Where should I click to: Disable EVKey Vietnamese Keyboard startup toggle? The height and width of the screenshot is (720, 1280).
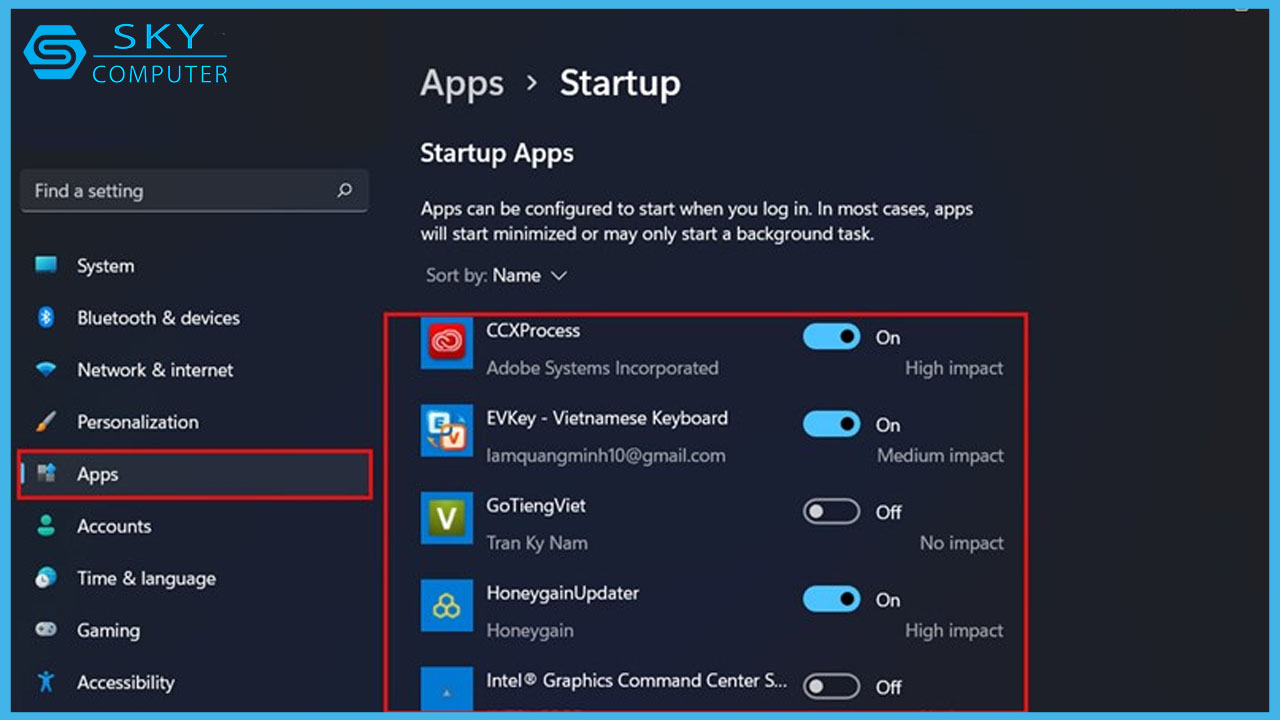point(831,424)
